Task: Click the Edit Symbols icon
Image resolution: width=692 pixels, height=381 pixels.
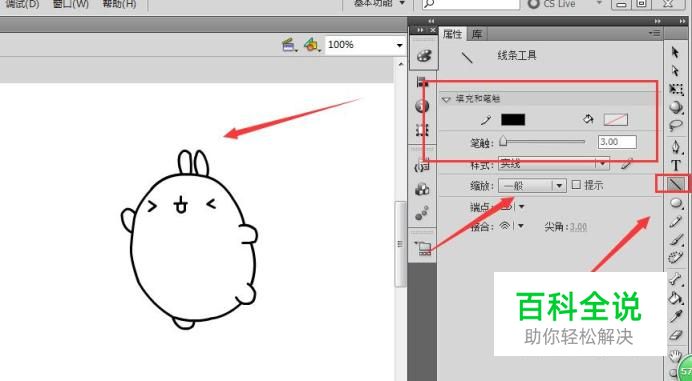Action: [x=312, y=45]
